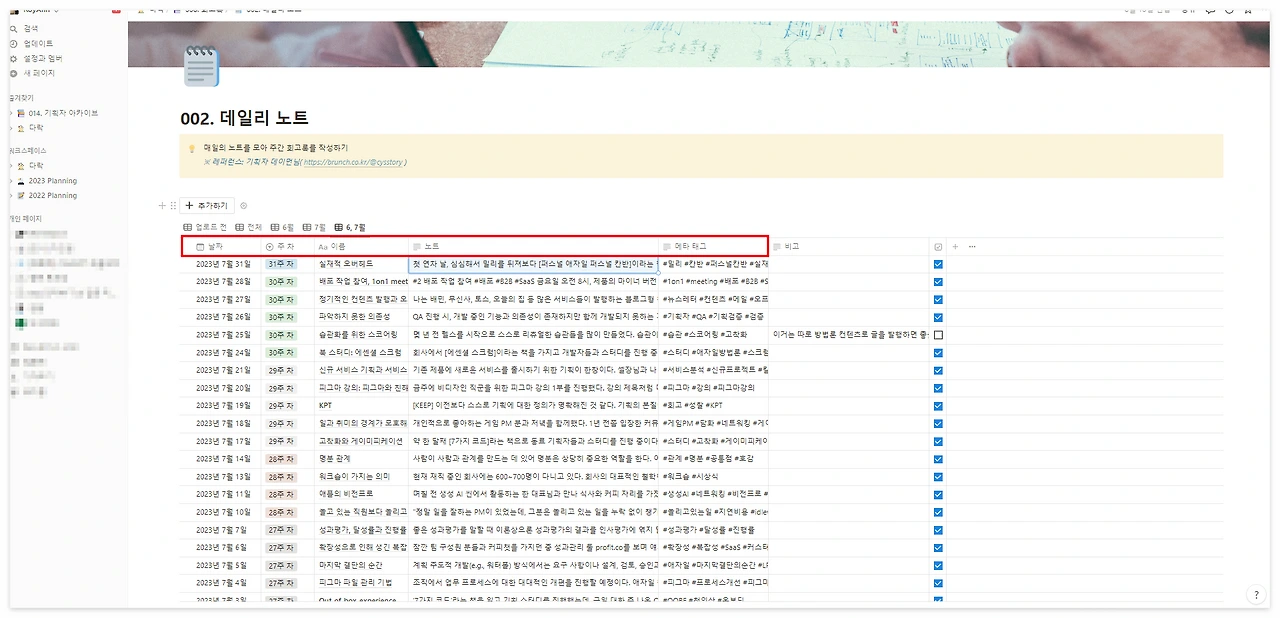Click the 워크숍이 가지는 의미 name cell
This screenshot has height=618, width=1280.
(x=353, y=476)
